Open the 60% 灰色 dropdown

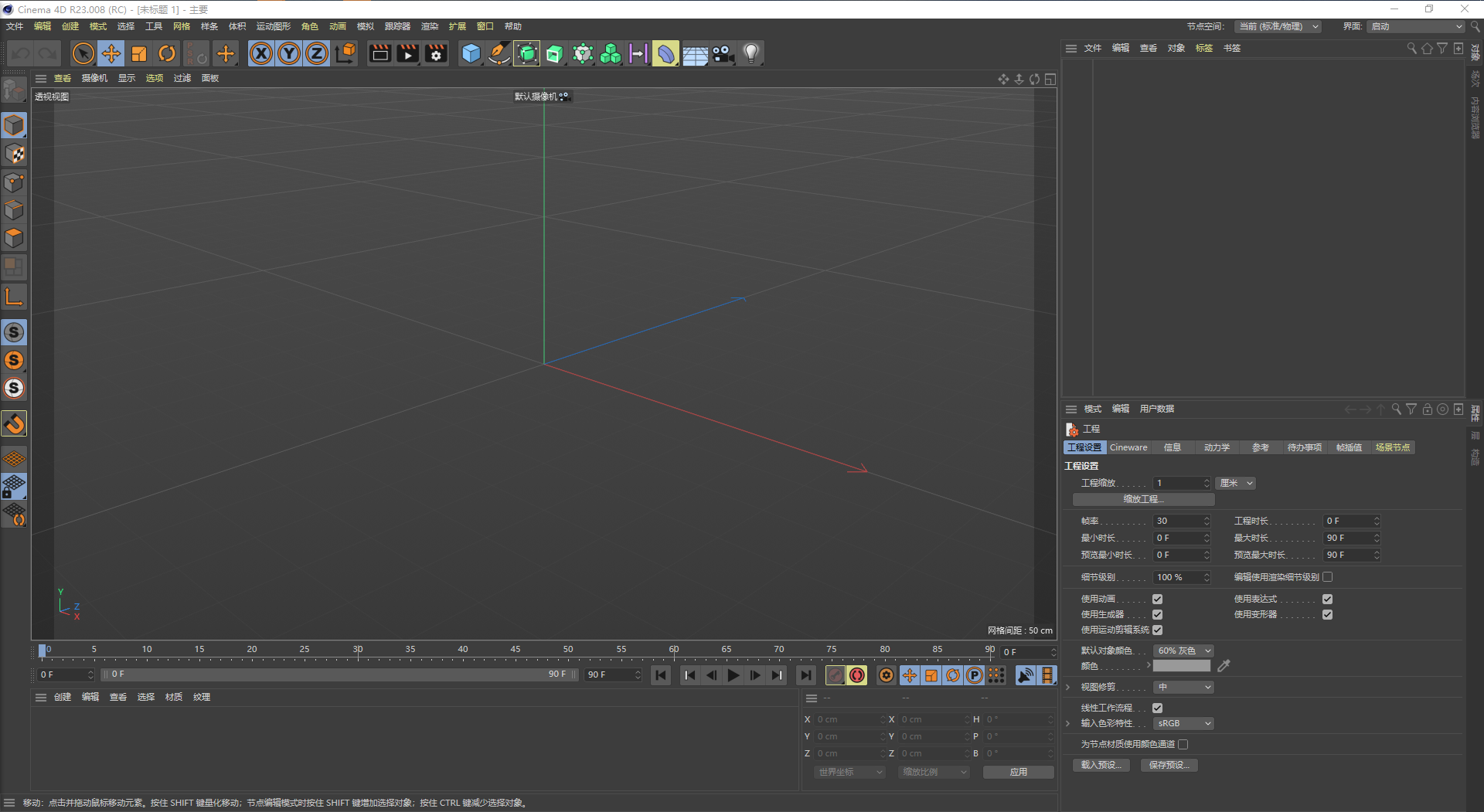1183,650
